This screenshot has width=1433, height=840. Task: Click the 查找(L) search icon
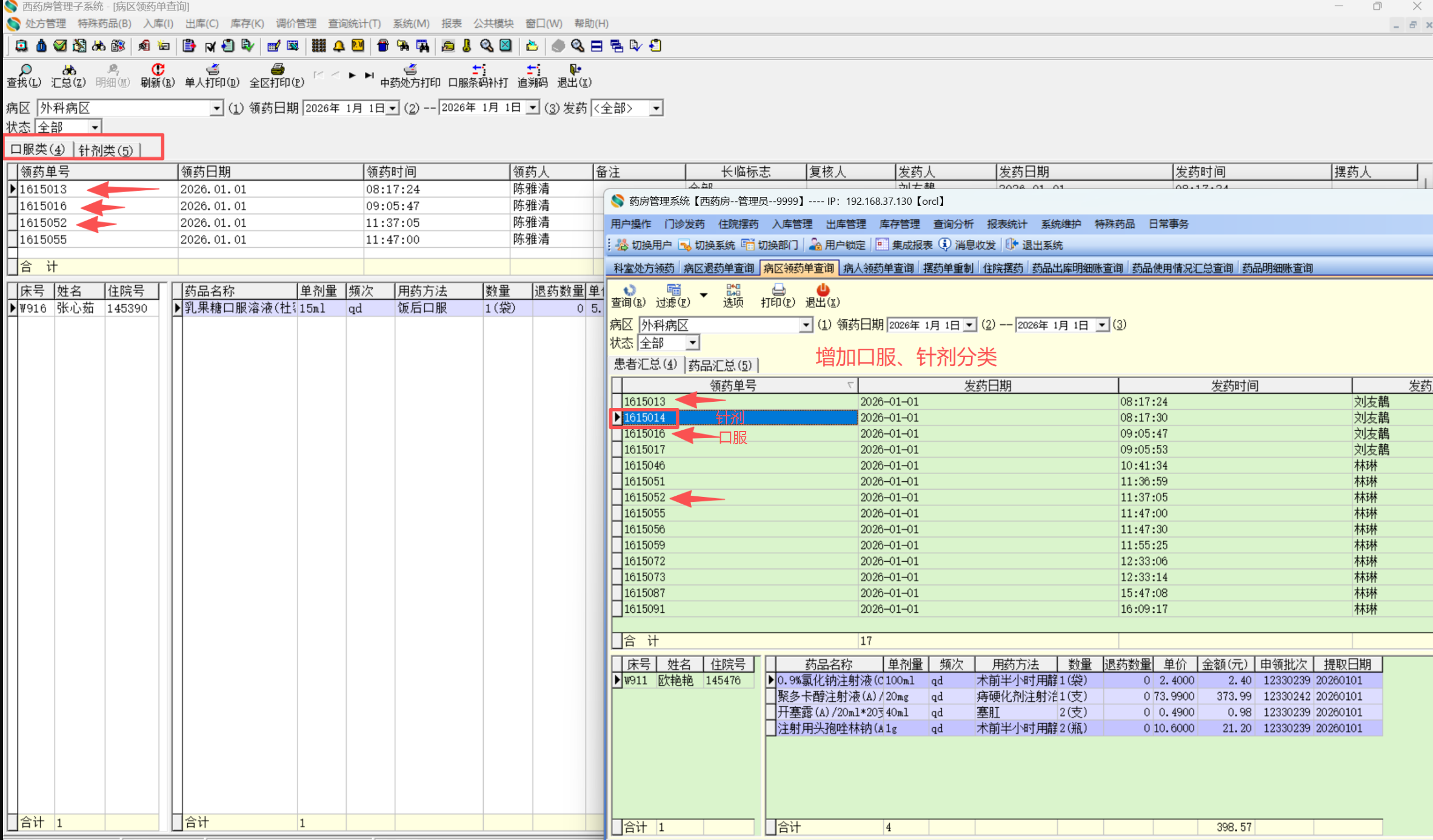(24, 70)
